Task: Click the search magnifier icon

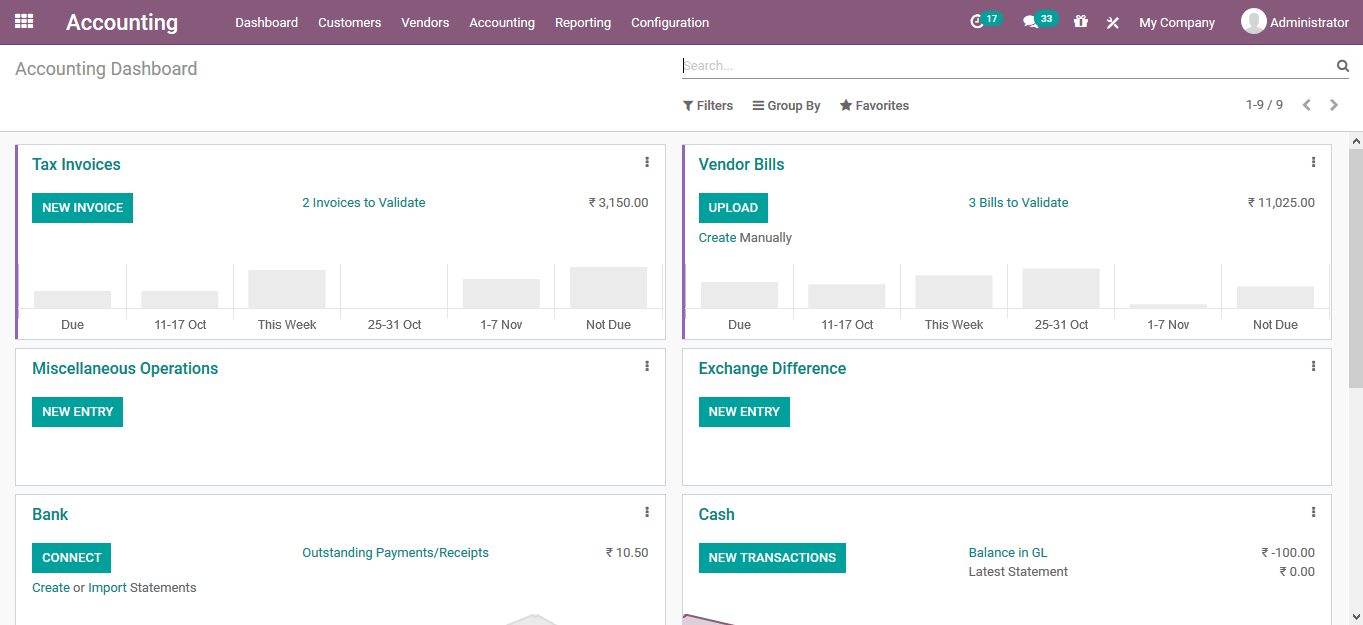Action: click(1342, 65)
